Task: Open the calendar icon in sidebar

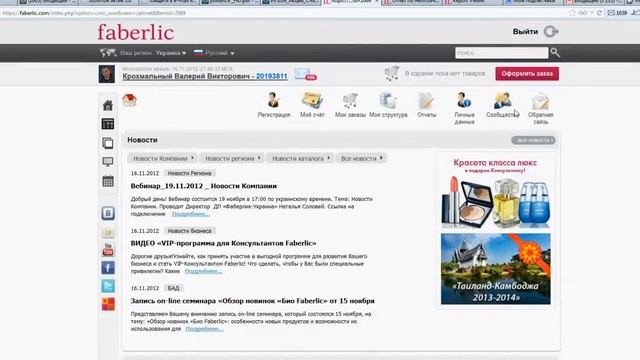Action: [x=108, y=181]
